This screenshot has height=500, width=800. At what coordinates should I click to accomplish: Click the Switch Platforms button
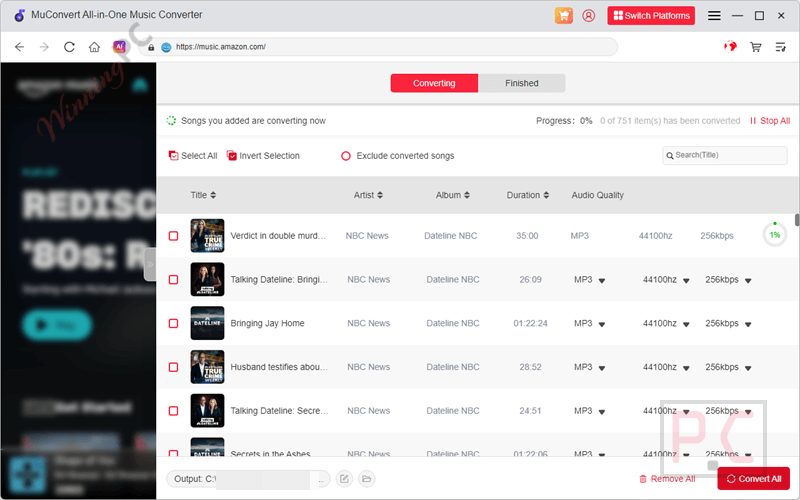pos(651,15)
